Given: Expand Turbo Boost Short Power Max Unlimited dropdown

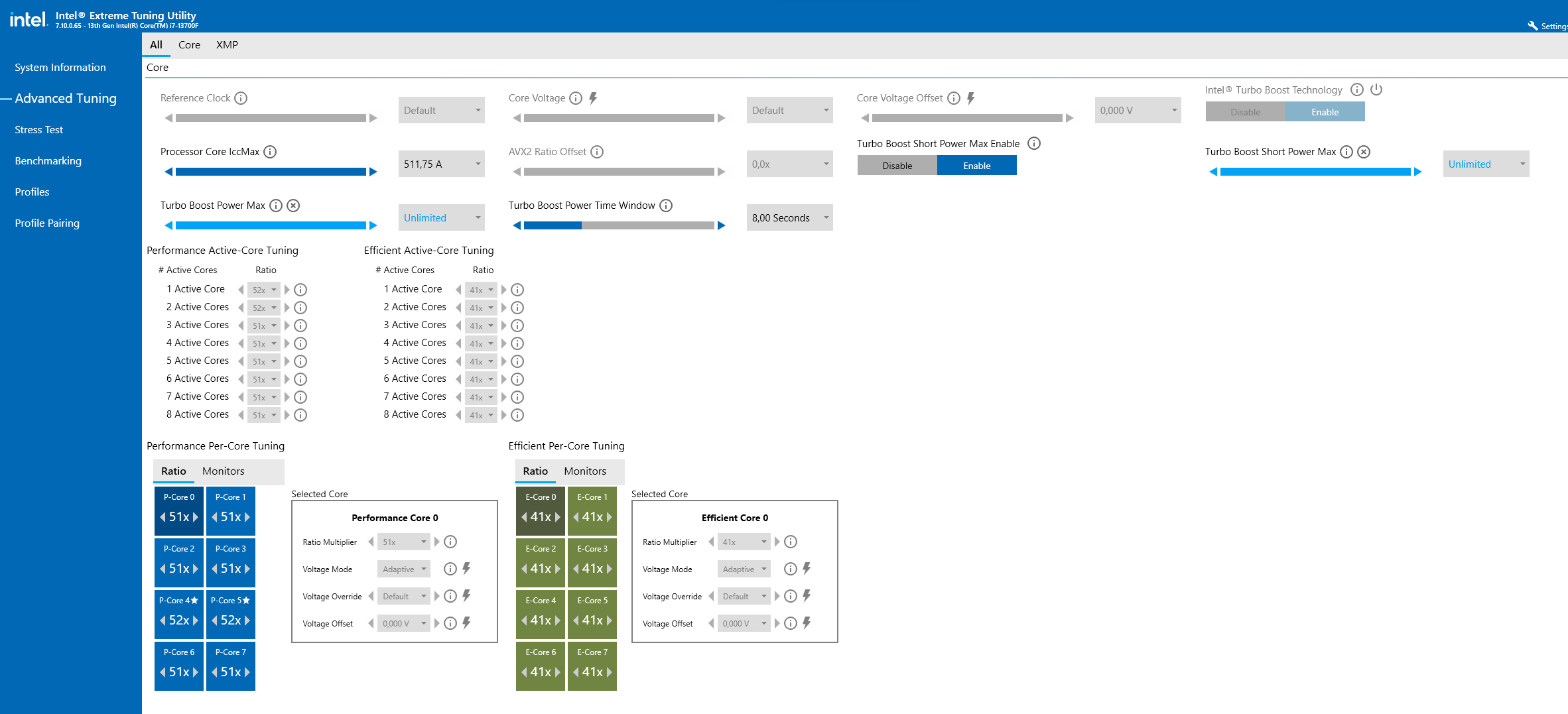Looking at the screenshot, I should [x=1486, y=164].
